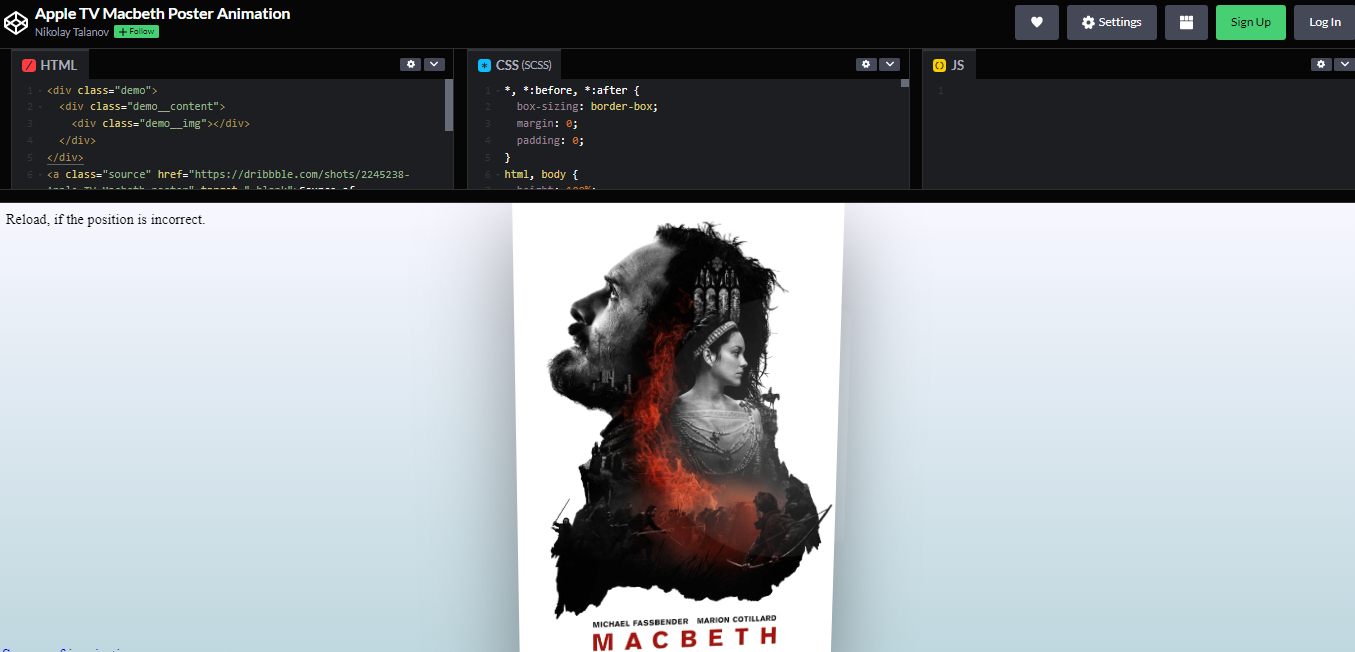The width and height of the screenshot is (1355, 652).
Task: Click the CSS editor scrollbar thumb
Action: [905, 83]
